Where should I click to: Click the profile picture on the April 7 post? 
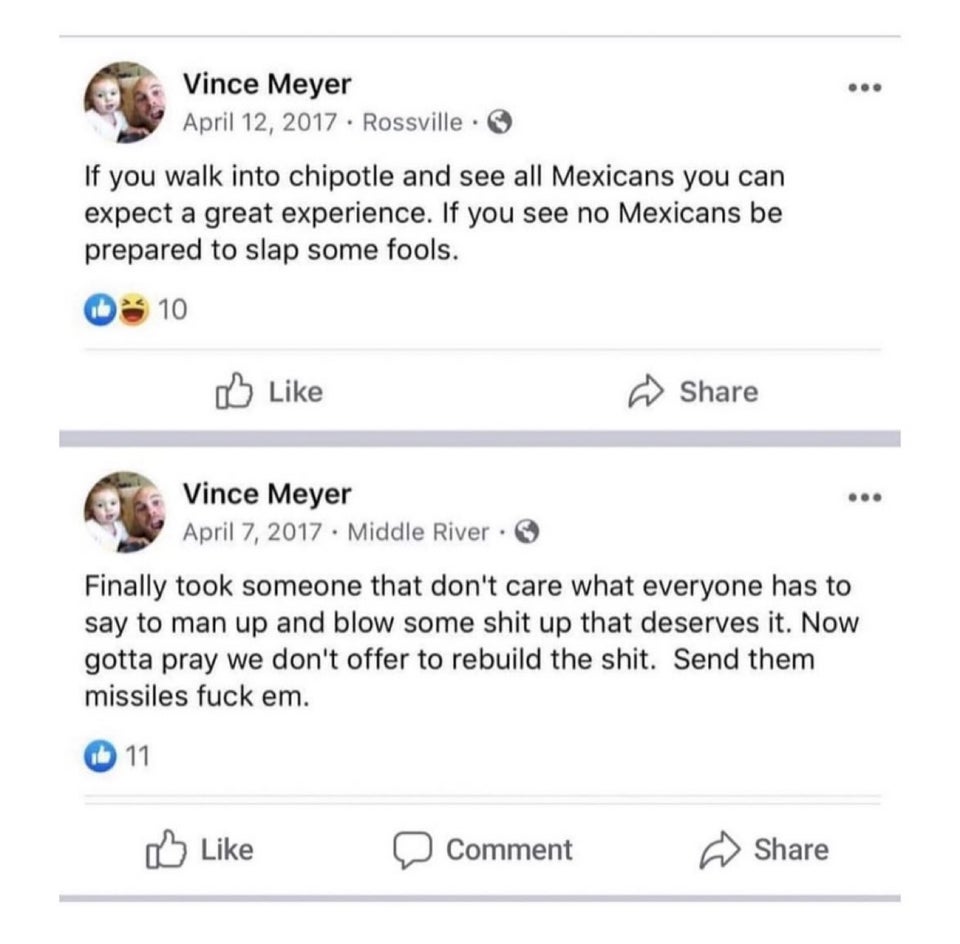pyautogui.click(x=123, y=512)
